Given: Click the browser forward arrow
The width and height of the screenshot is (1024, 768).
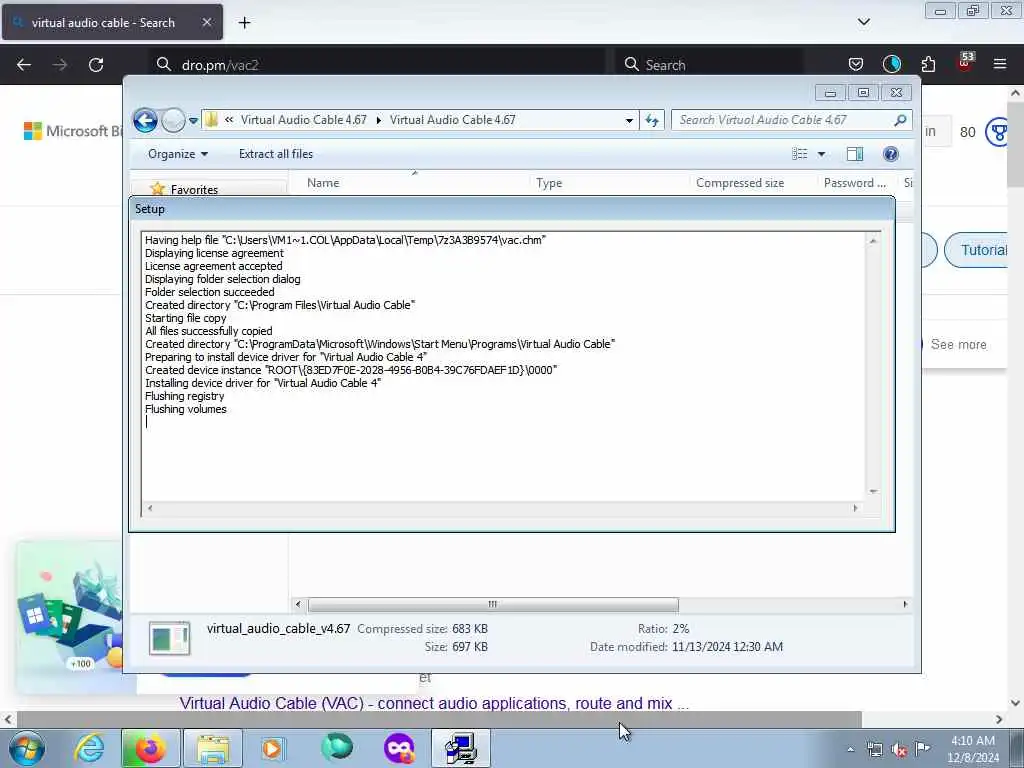Looking at the screenshot, I should [60, 65].
